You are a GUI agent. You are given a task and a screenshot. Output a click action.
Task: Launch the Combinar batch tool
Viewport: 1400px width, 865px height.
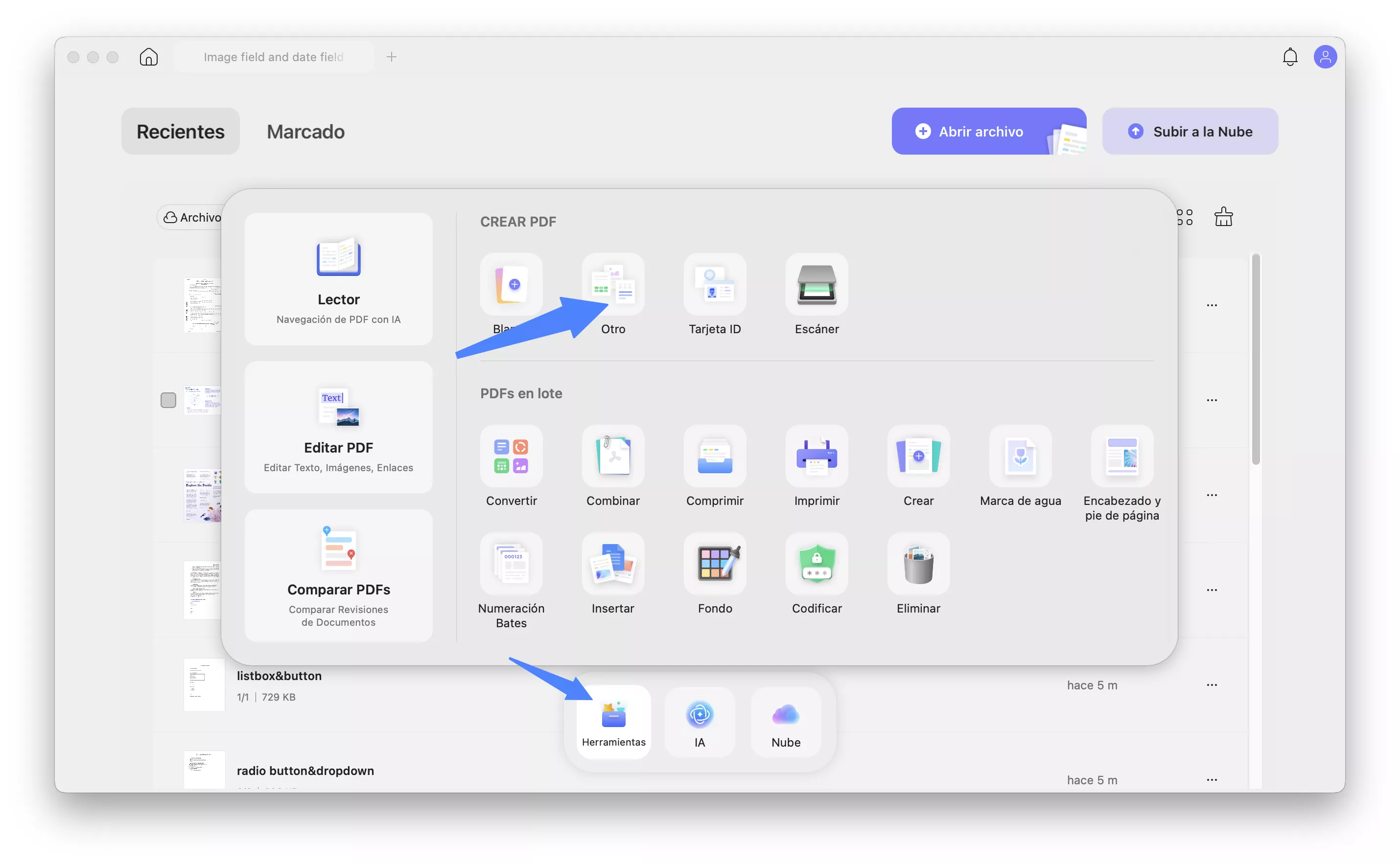point(613,456)
